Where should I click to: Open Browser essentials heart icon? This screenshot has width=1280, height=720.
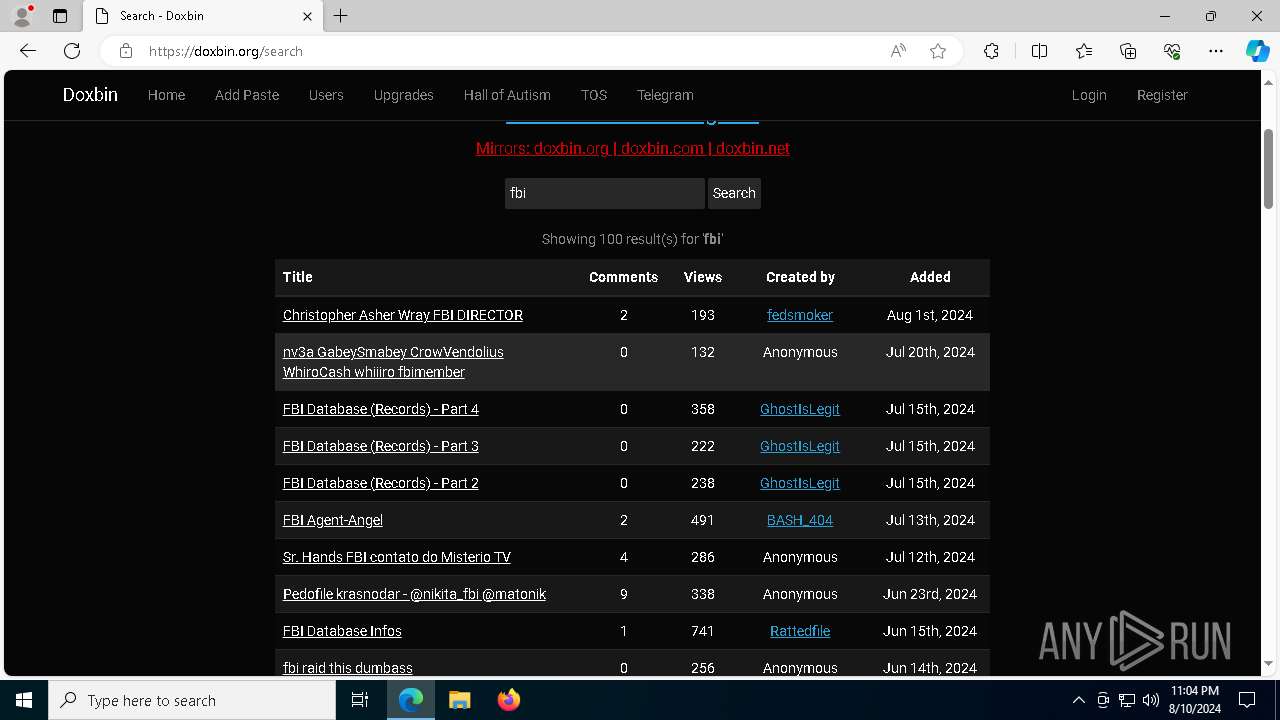(1172, 51)
